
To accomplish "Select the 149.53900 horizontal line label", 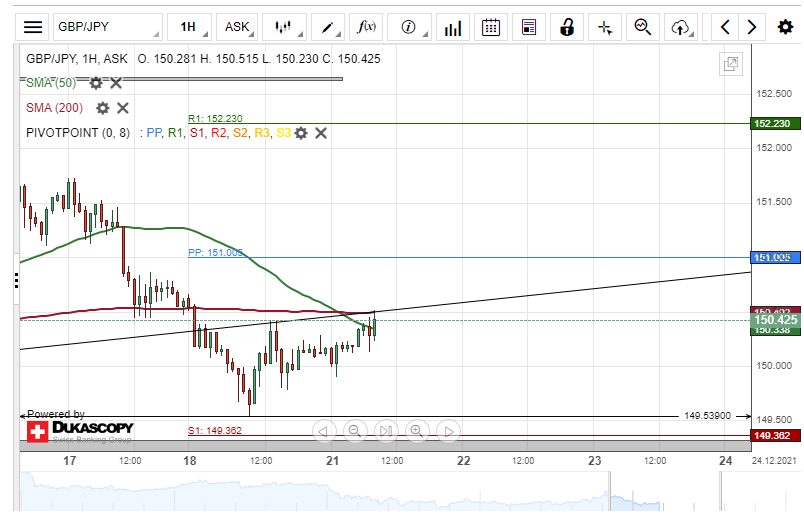I will click(708, 416).
